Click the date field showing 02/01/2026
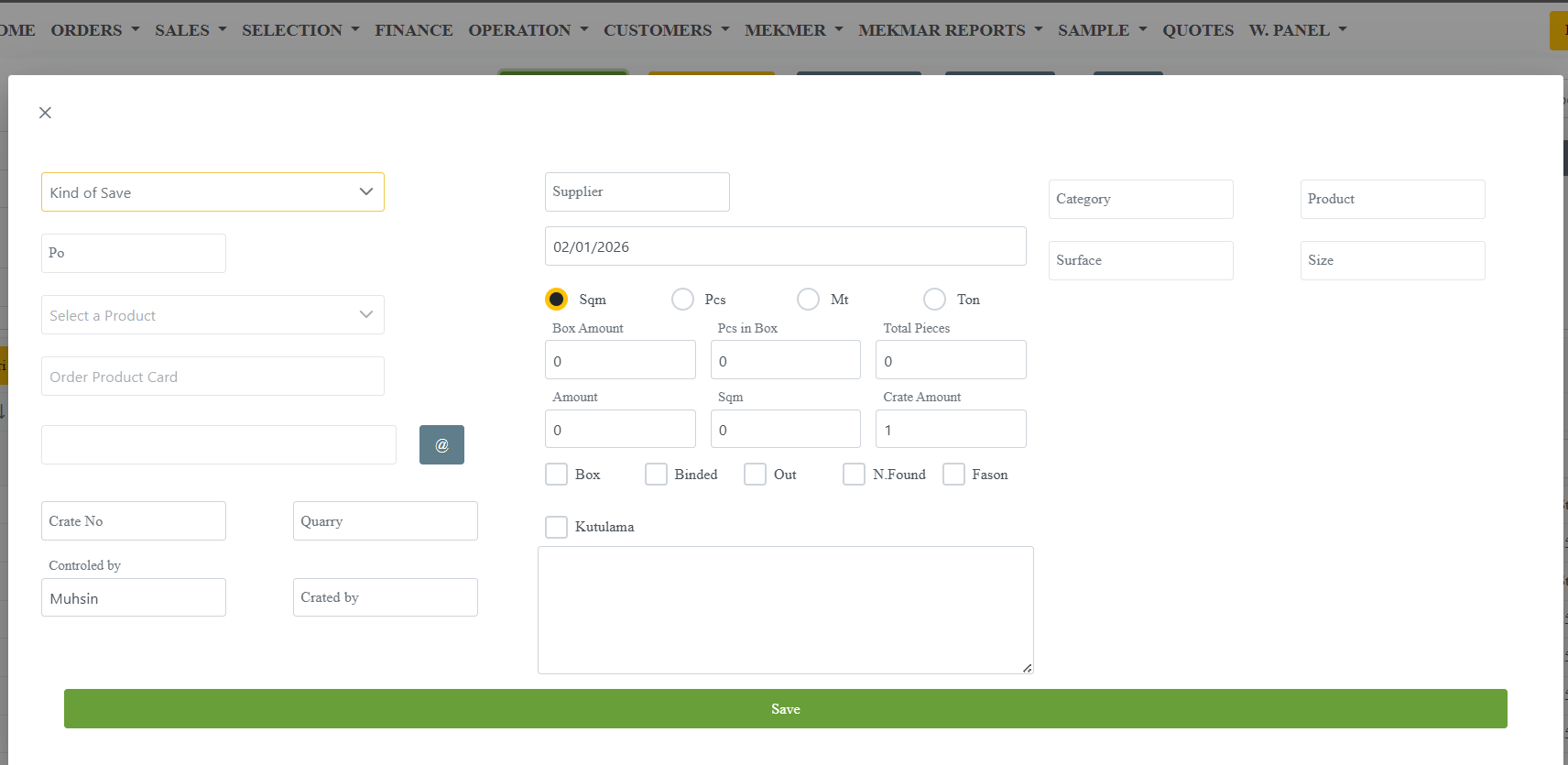This screenshot has width=1568, height=765. (x=785, y=246)
